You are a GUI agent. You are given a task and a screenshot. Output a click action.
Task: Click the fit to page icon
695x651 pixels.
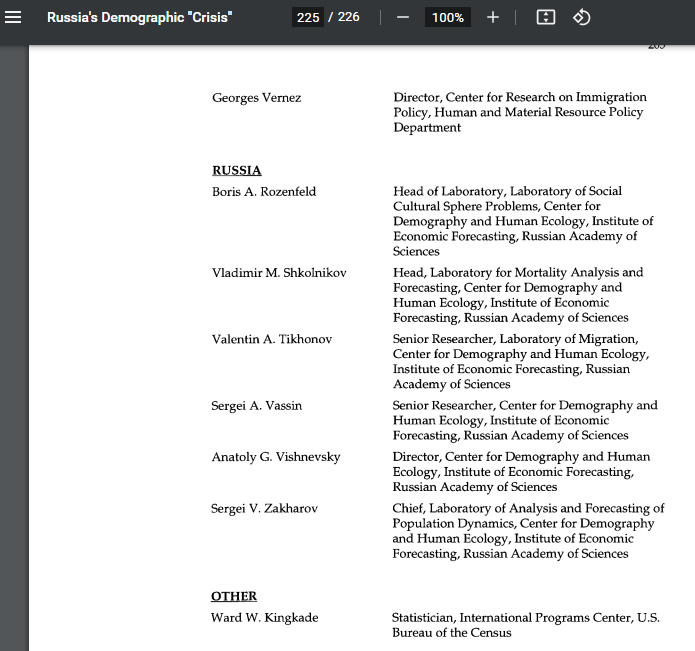(545, 17)
